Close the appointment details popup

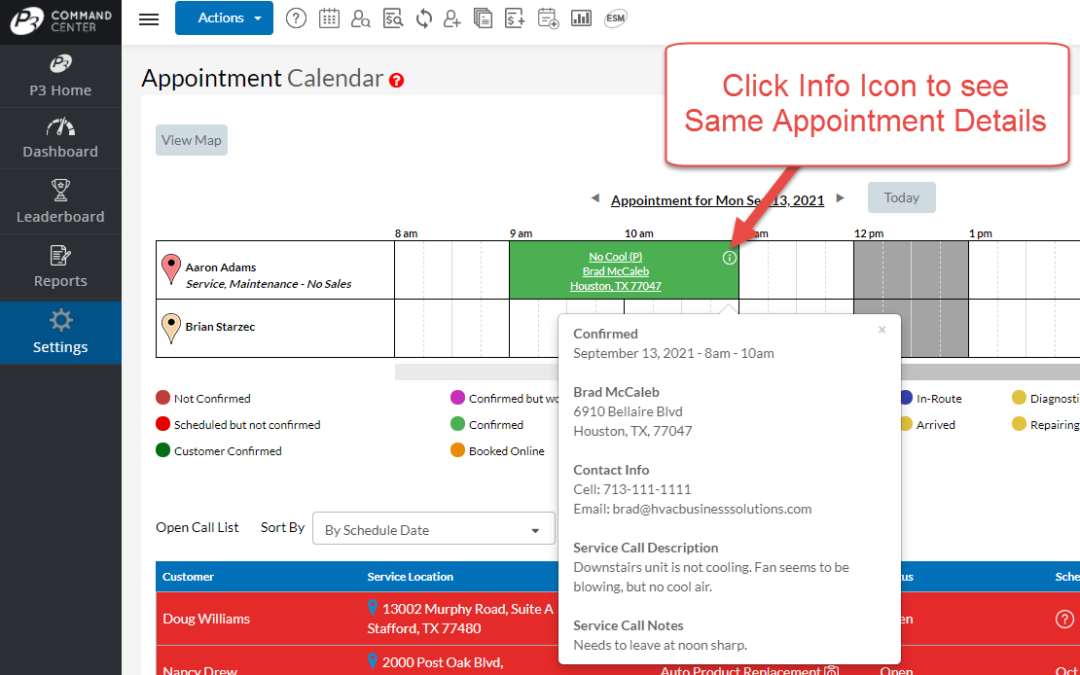click(882, 330)
